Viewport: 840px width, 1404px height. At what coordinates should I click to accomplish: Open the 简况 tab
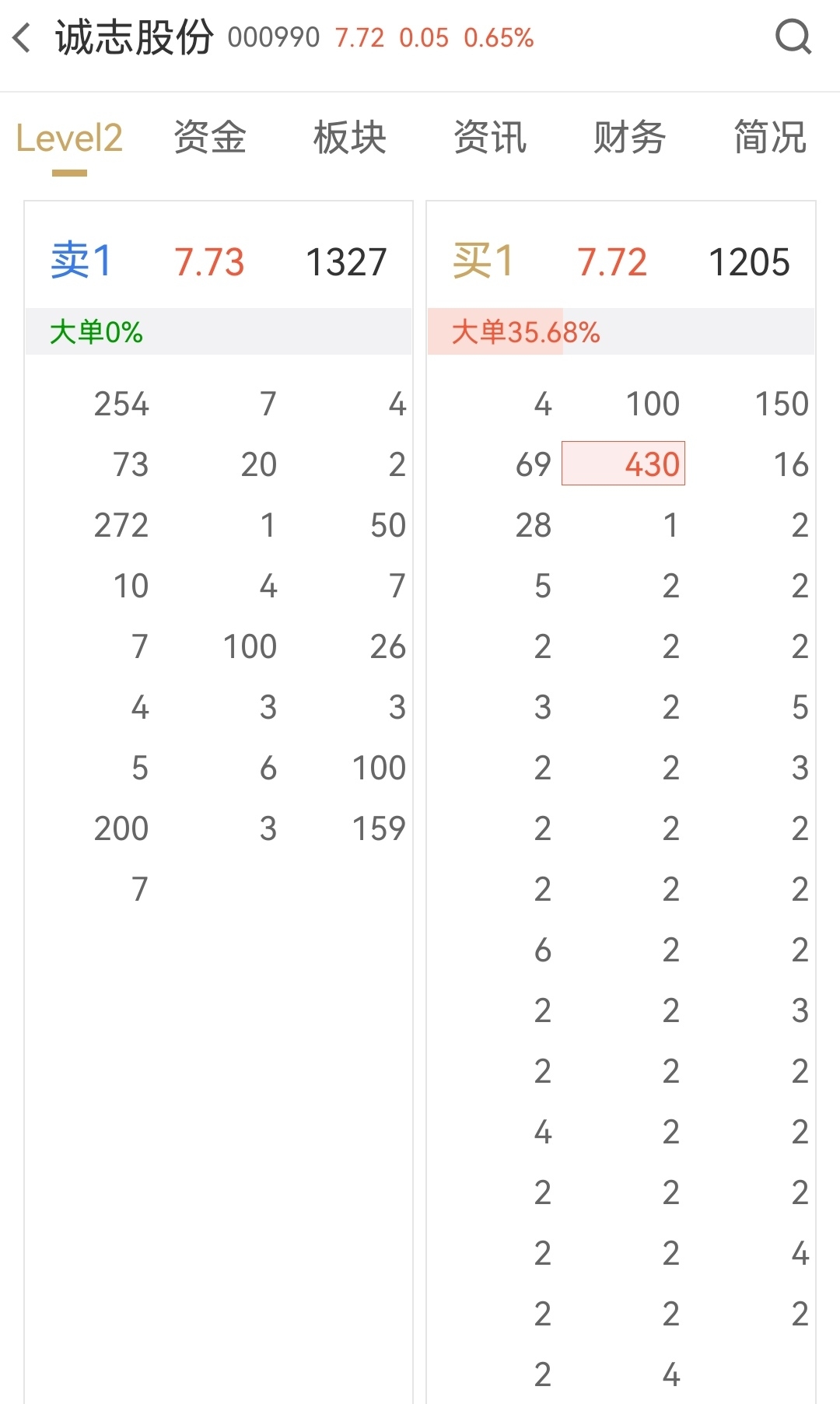pyautogui.click(x=770, y=138)
